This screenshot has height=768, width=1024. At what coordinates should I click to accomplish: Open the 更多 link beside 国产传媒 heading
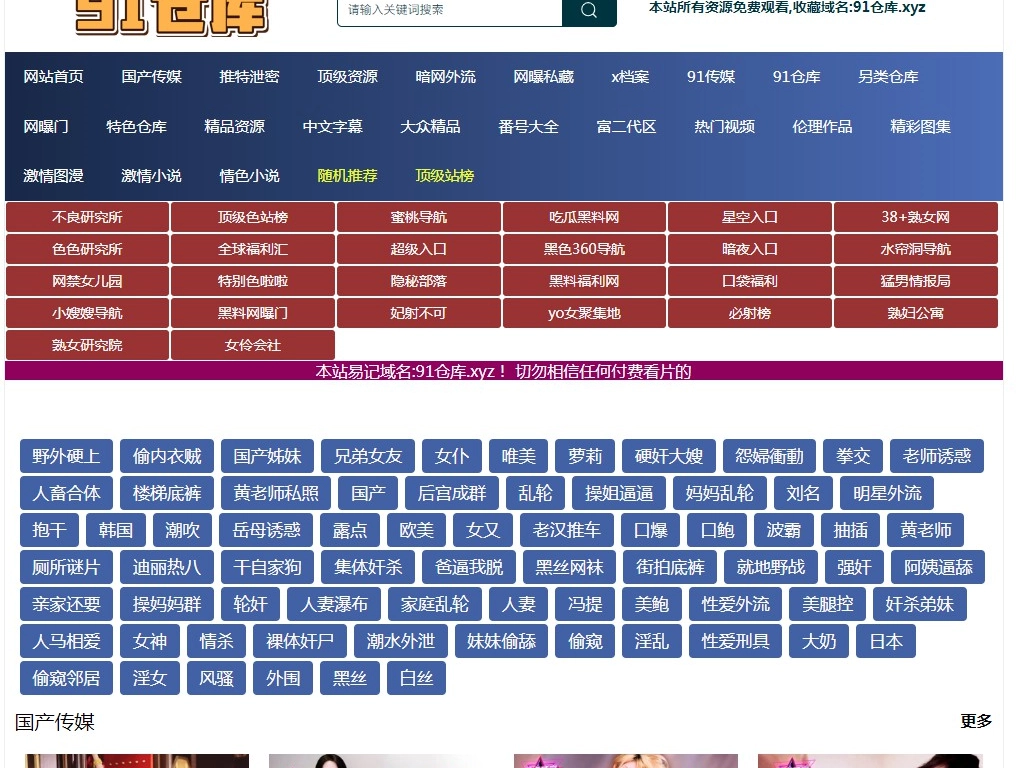click(976, 721)
